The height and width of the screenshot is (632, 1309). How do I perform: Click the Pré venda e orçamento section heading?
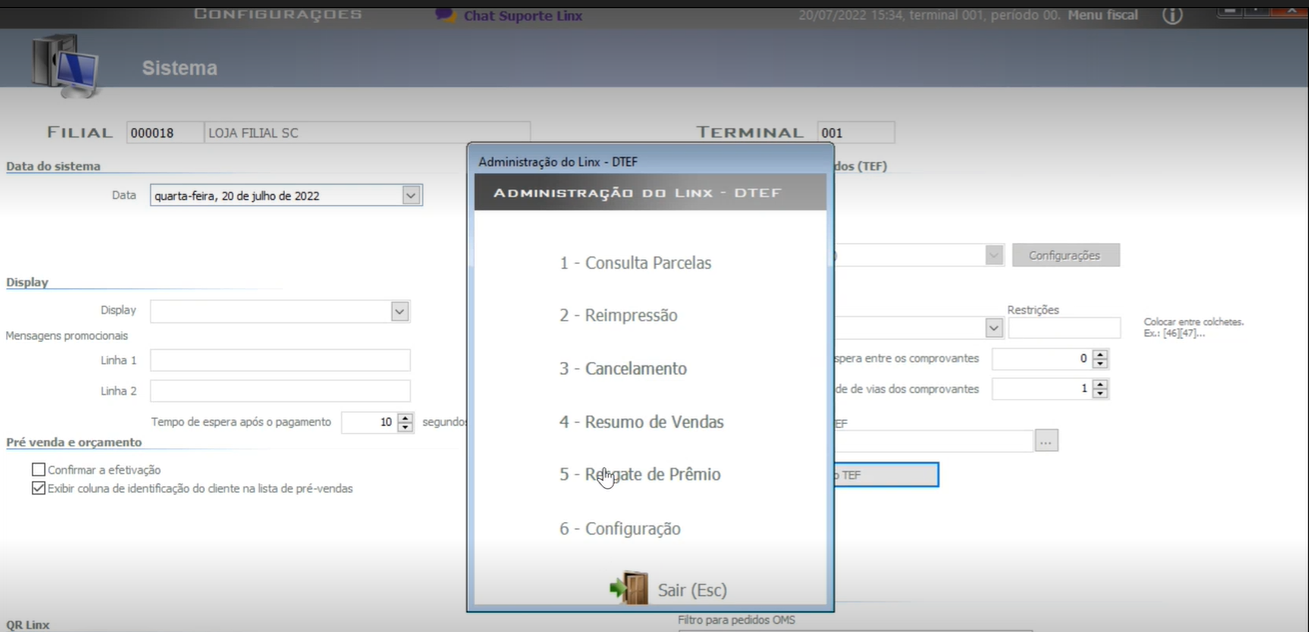(x=74, y=442)
